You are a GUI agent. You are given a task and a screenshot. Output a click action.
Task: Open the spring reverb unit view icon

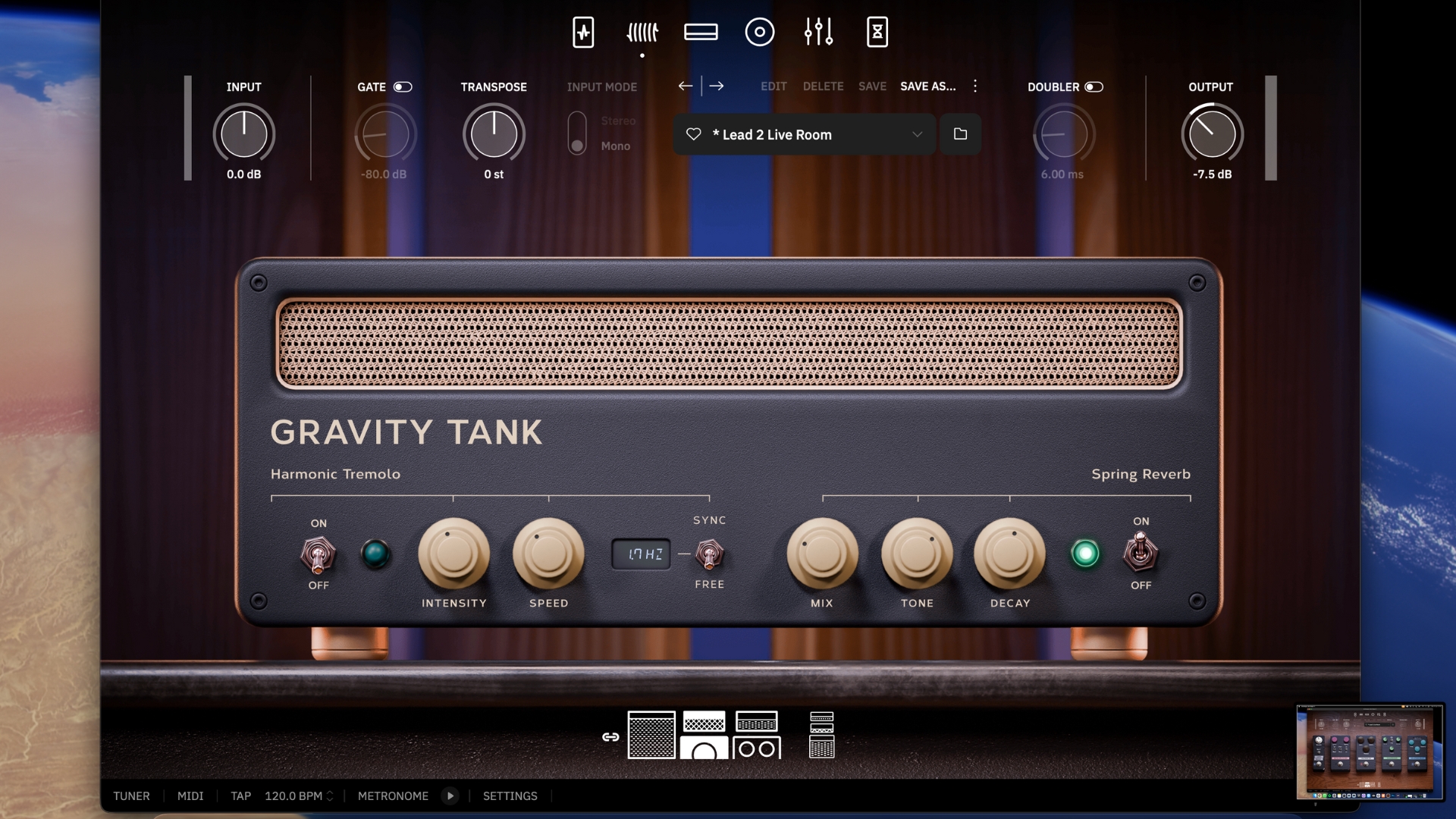643,32
